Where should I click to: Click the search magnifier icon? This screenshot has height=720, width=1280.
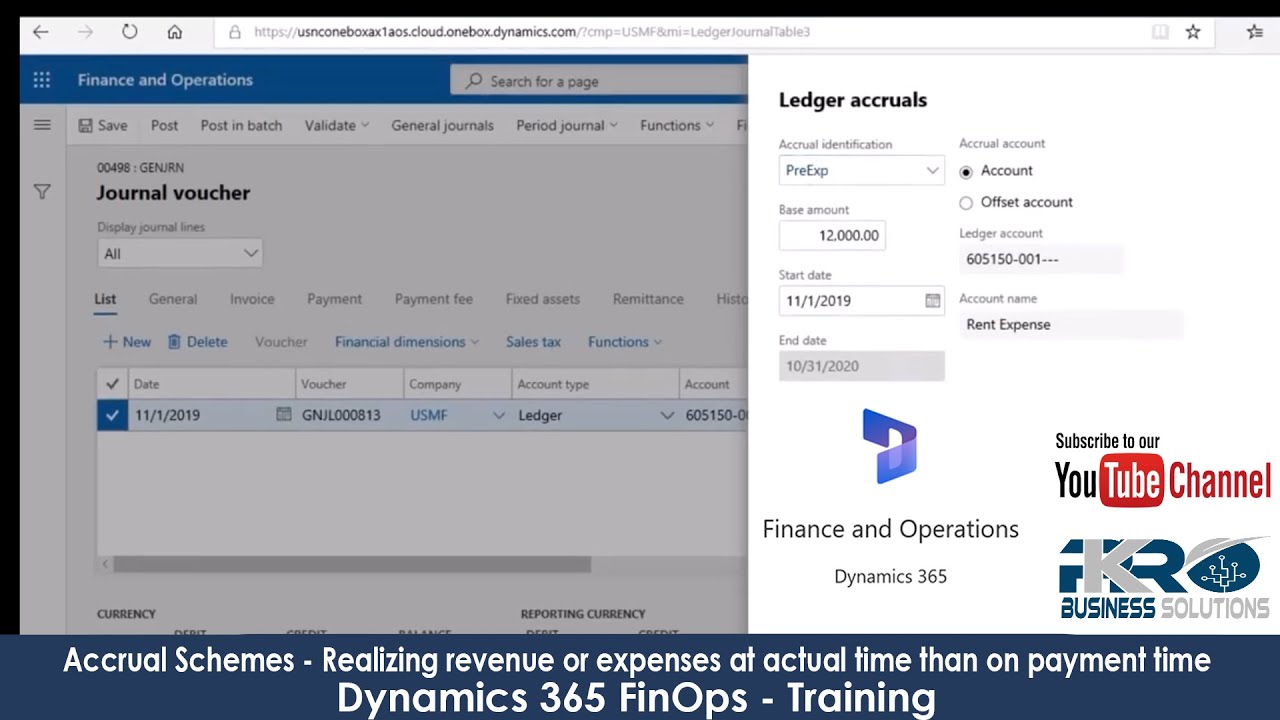474,81
